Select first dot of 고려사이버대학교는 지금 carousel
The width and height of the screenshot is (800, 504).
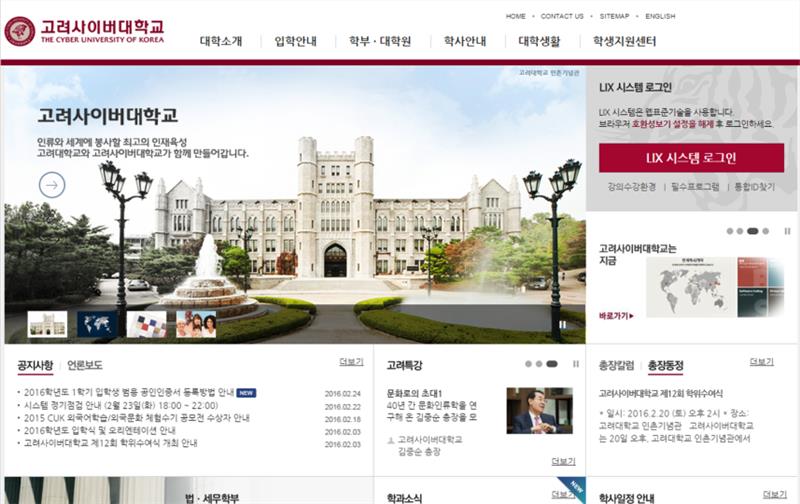[730, 231]
